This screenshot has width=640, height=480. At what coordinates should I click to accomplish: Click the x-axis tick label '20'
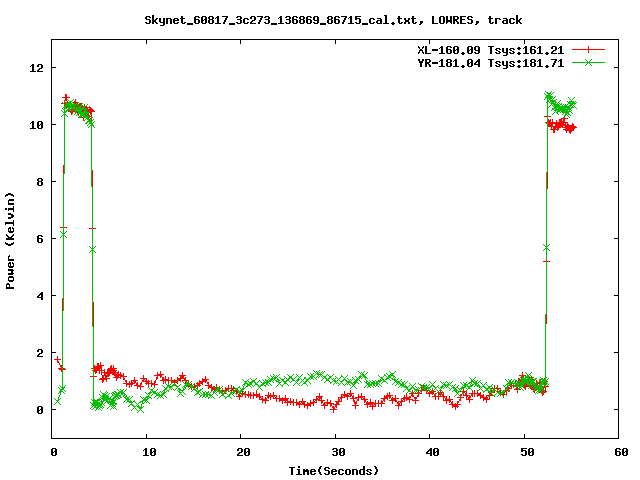click(x=243, y=452)
